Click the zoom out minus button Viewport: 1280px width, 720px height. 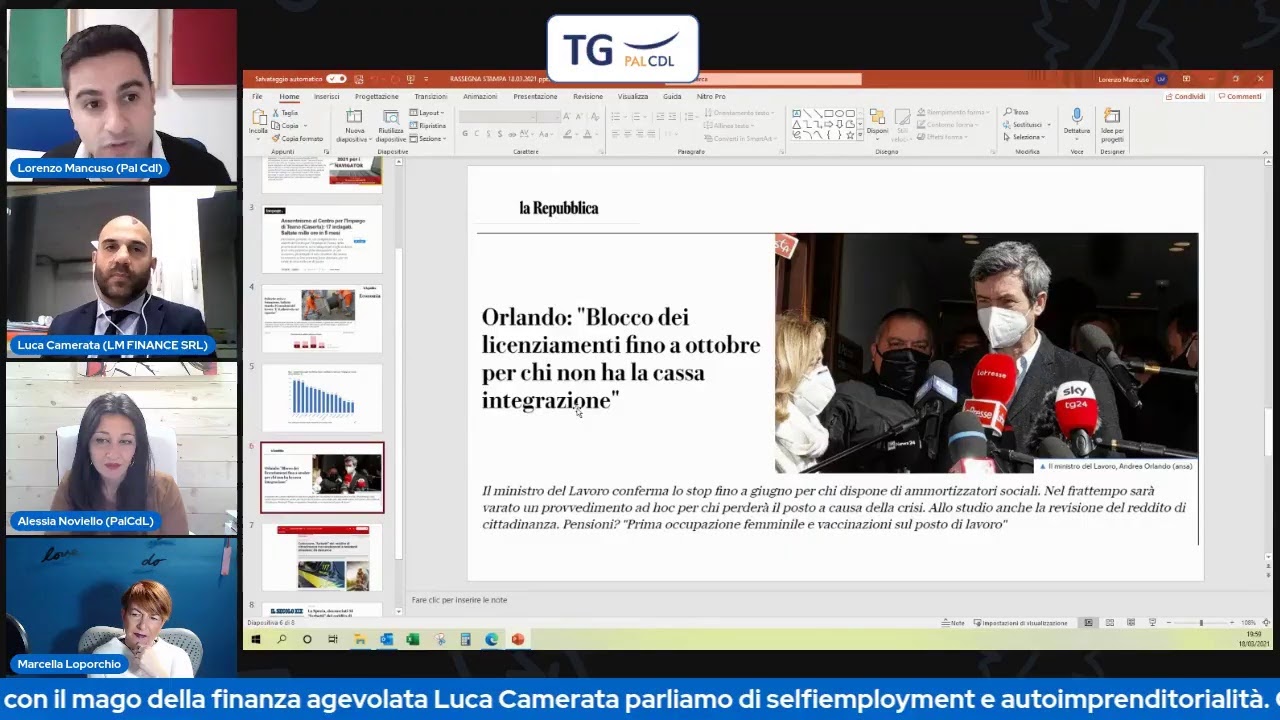(x=1168, y=623)
